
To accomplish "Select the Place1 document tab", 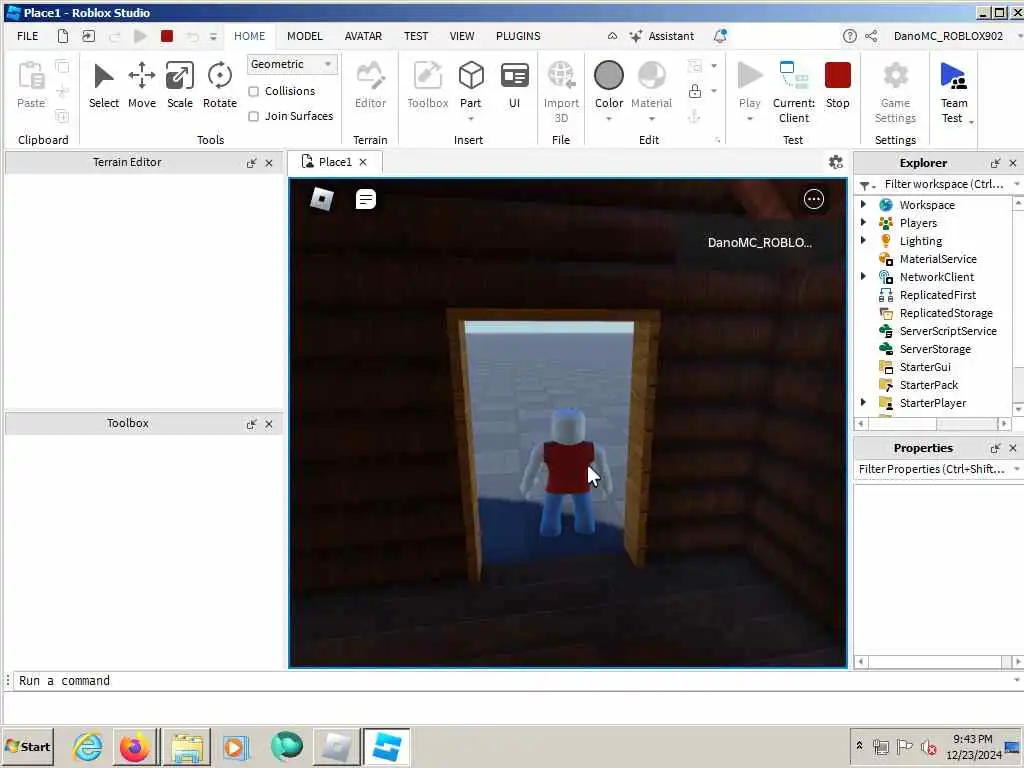I will pos(335,162).
